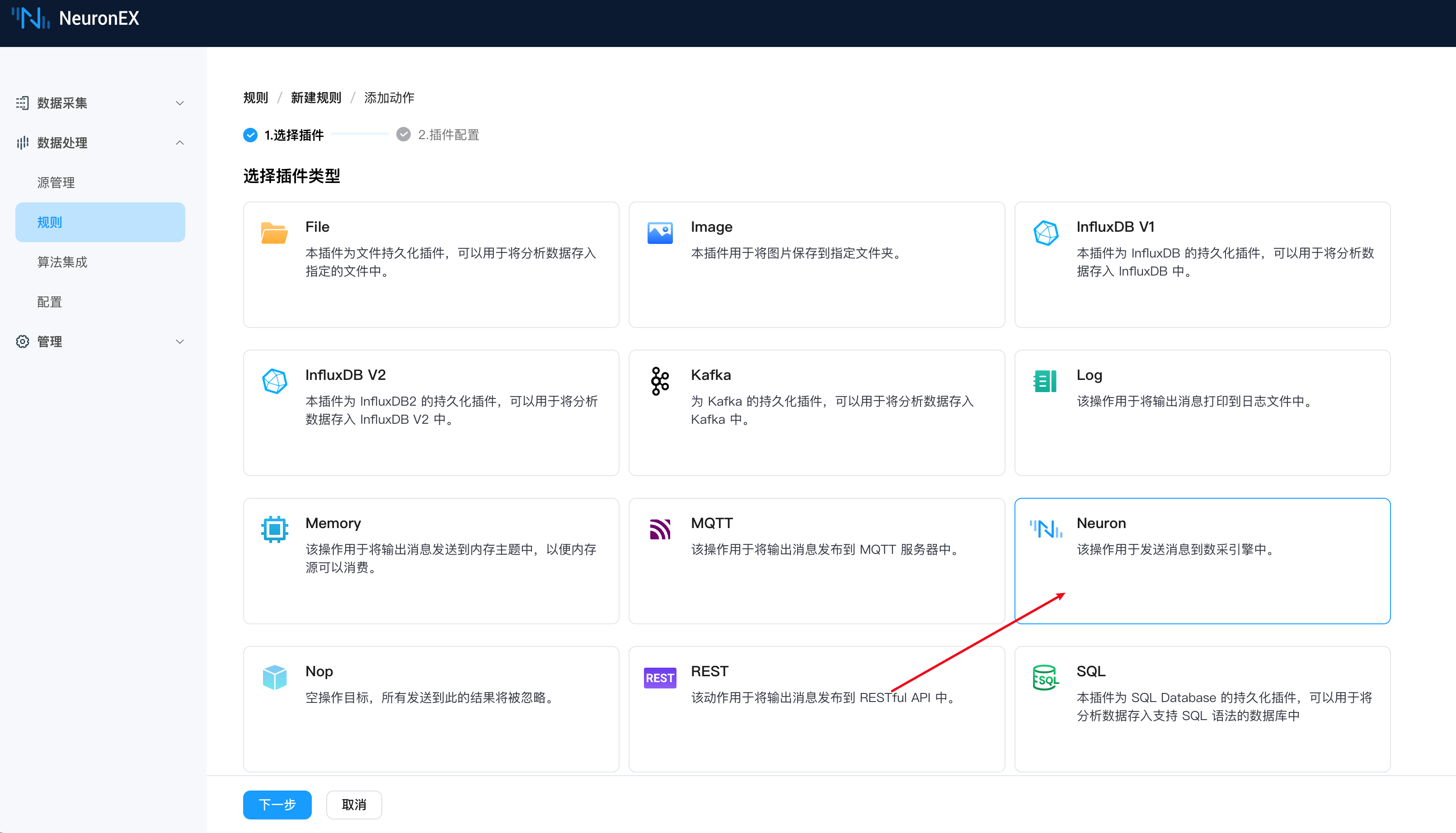Viewport: 1456px width, 833px height.
Task: Select the Image plugin picture icon
Action: click(x=659, y=233)
